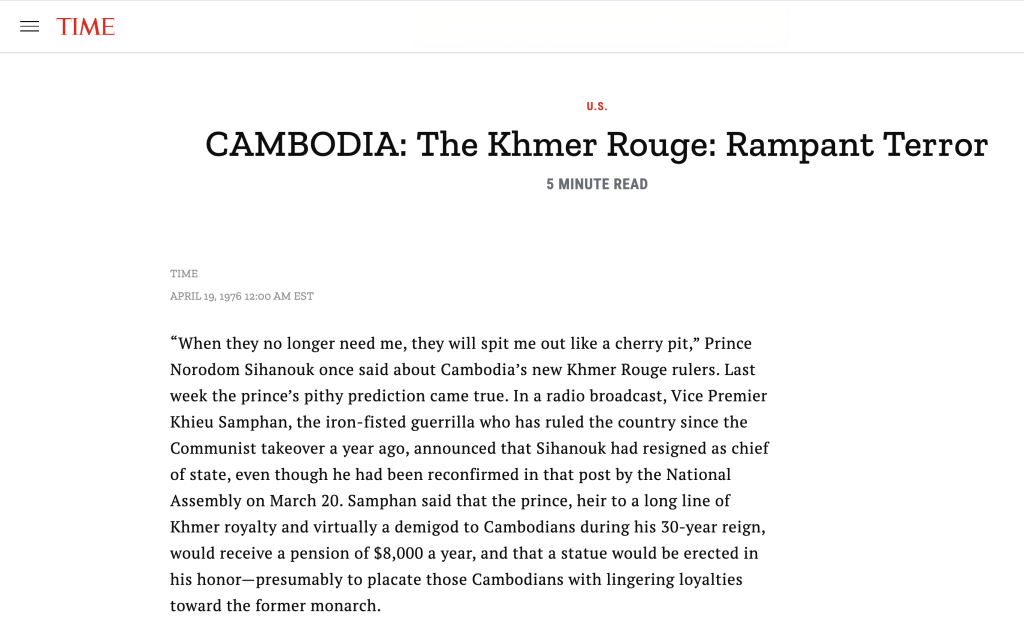Click "Khieu Samphan" in the paragraph
Image resolution: width=1024 pixels, height=634 pixels.
222,422
